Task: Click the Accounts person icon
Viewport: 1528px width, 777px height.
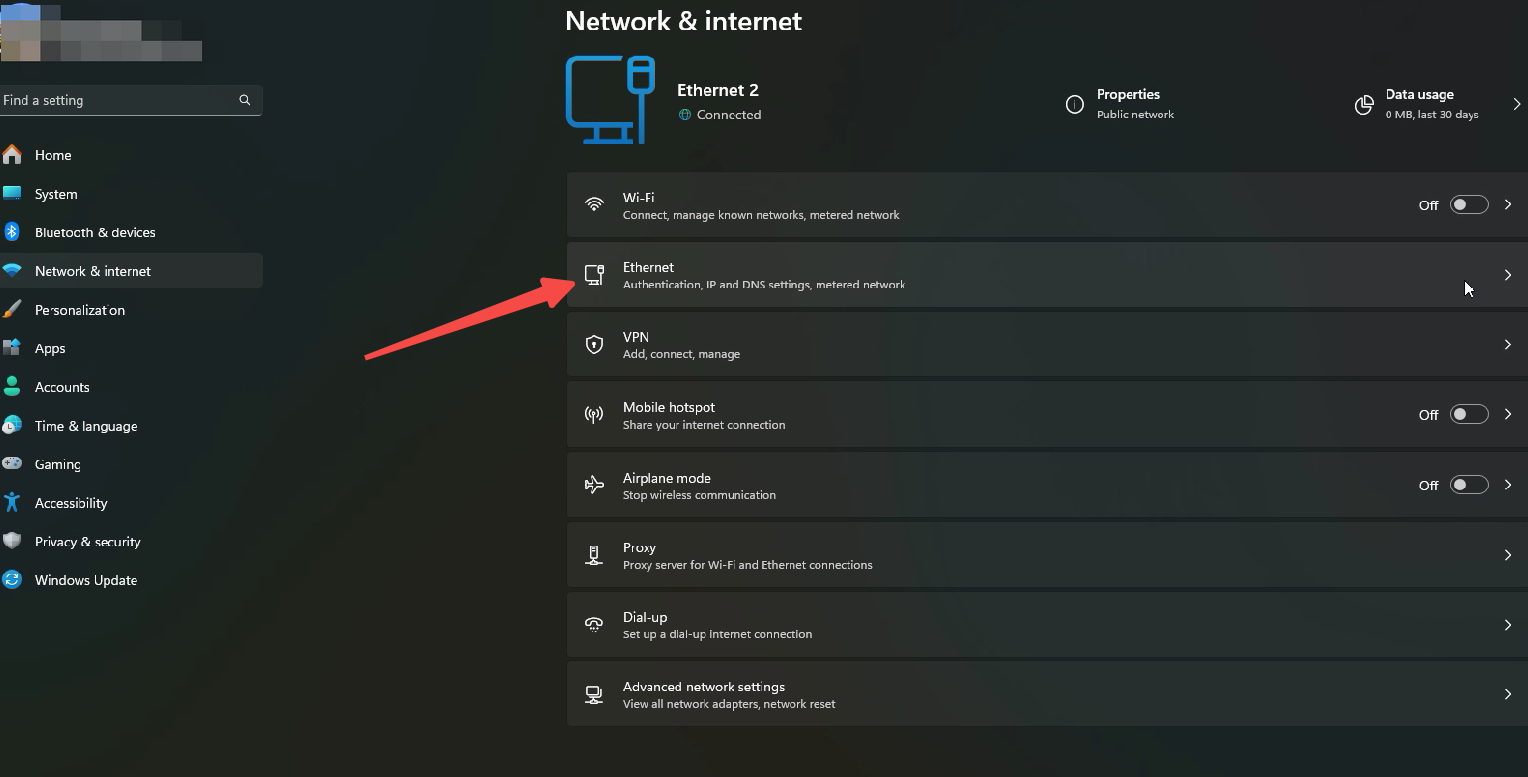Action: coord(12,387)
